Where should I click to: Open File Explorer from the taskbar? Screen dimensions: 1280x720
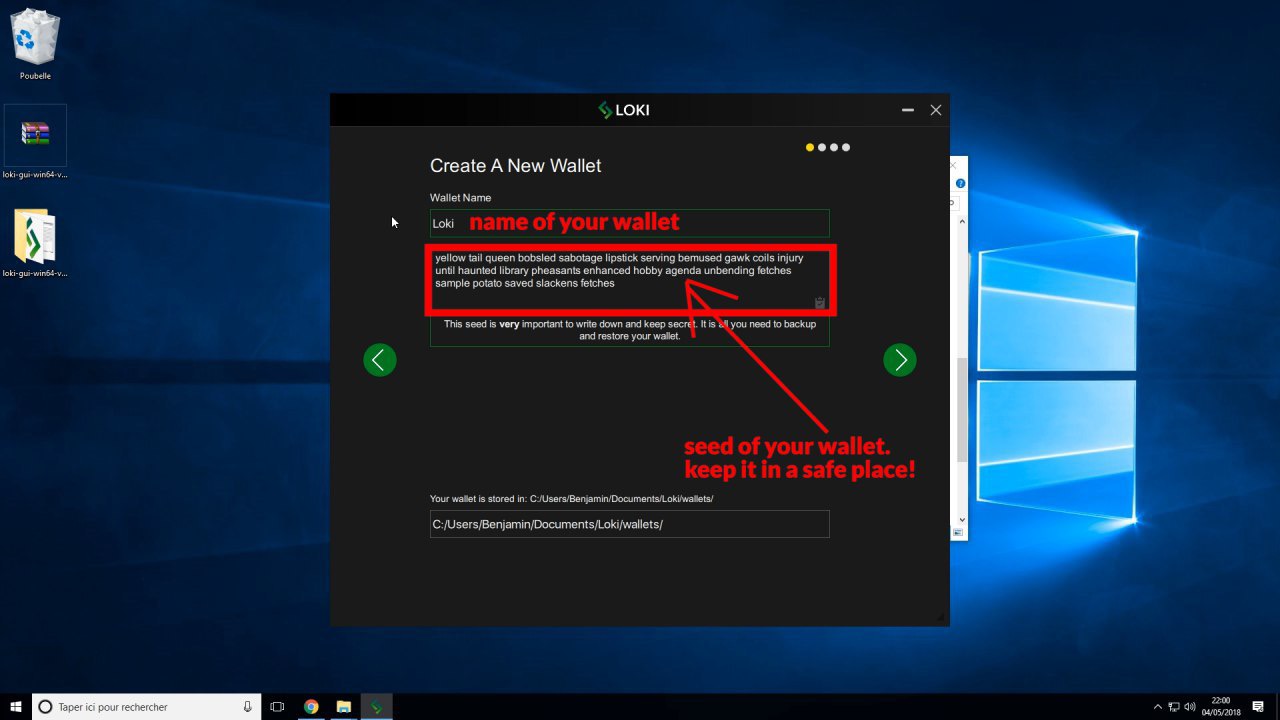(343, 706)
